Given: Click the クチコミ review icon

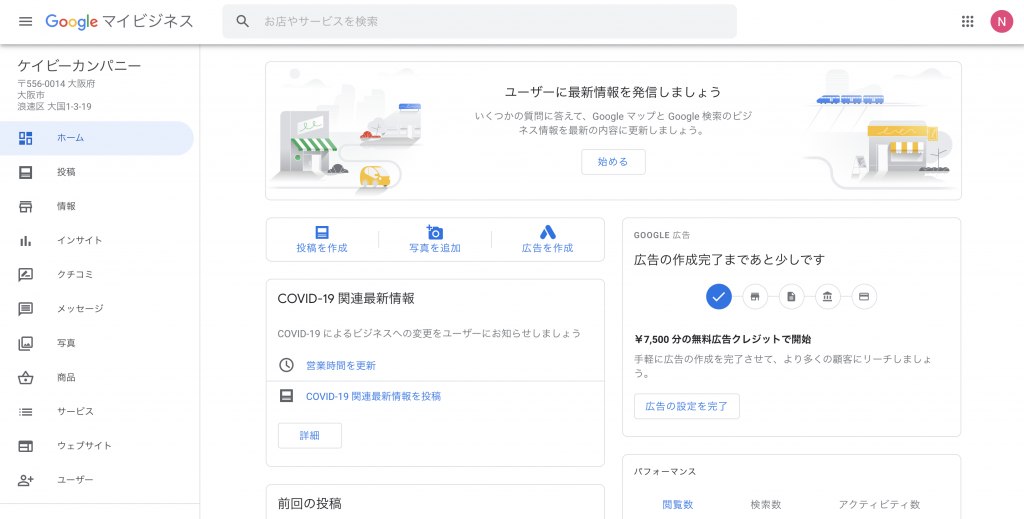Looking at the screenshot, I should click(25, 275).
